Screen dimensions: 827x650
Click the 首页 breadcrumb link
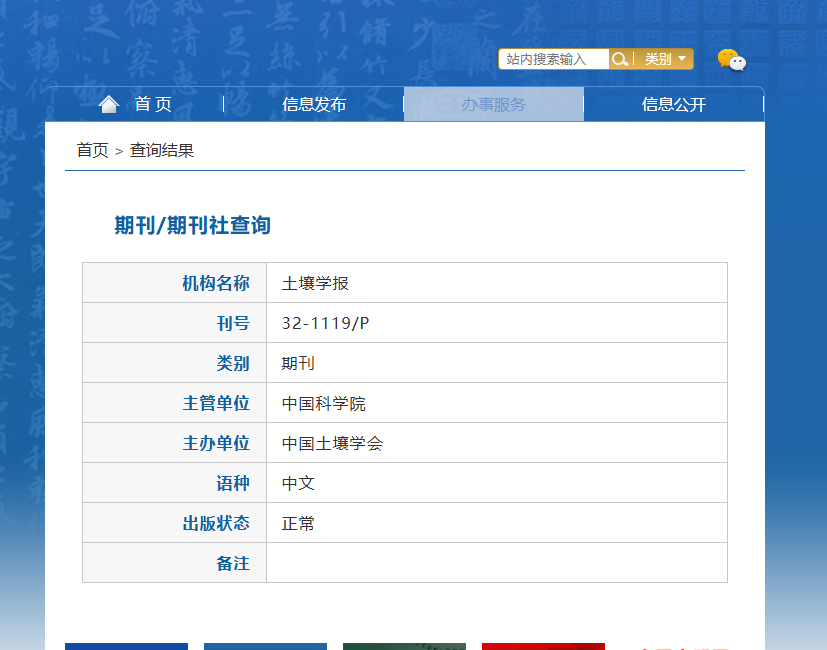pos(92,150)
